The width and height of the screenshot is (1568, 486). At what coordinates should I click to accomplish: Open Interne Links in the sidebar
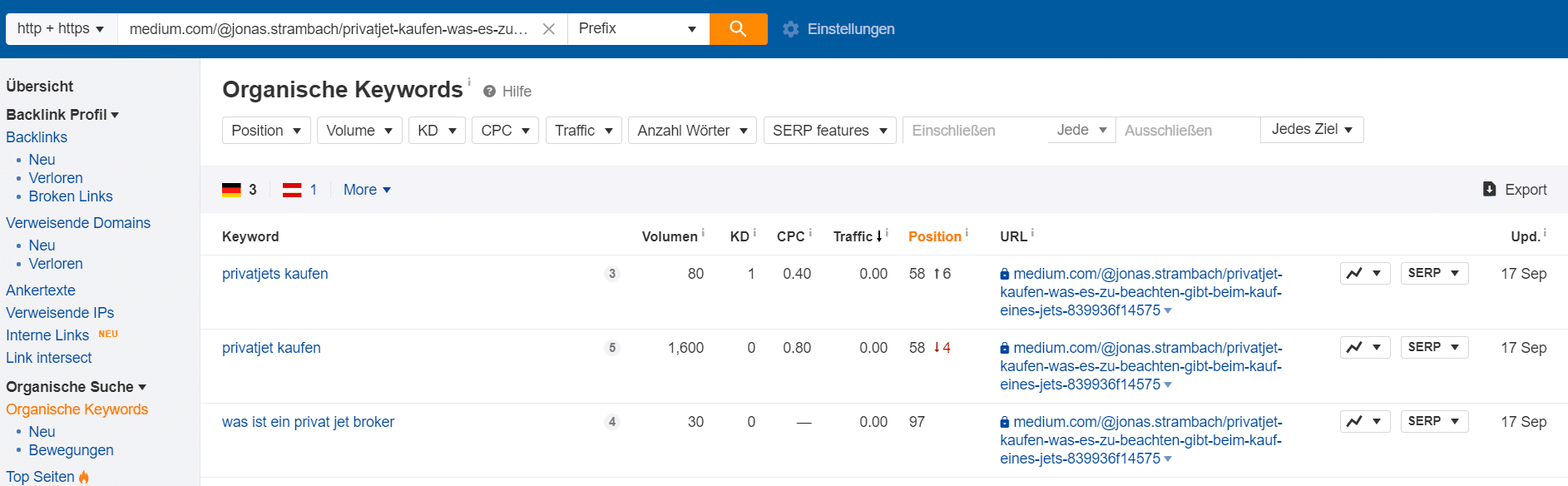[x=47, y=335]
